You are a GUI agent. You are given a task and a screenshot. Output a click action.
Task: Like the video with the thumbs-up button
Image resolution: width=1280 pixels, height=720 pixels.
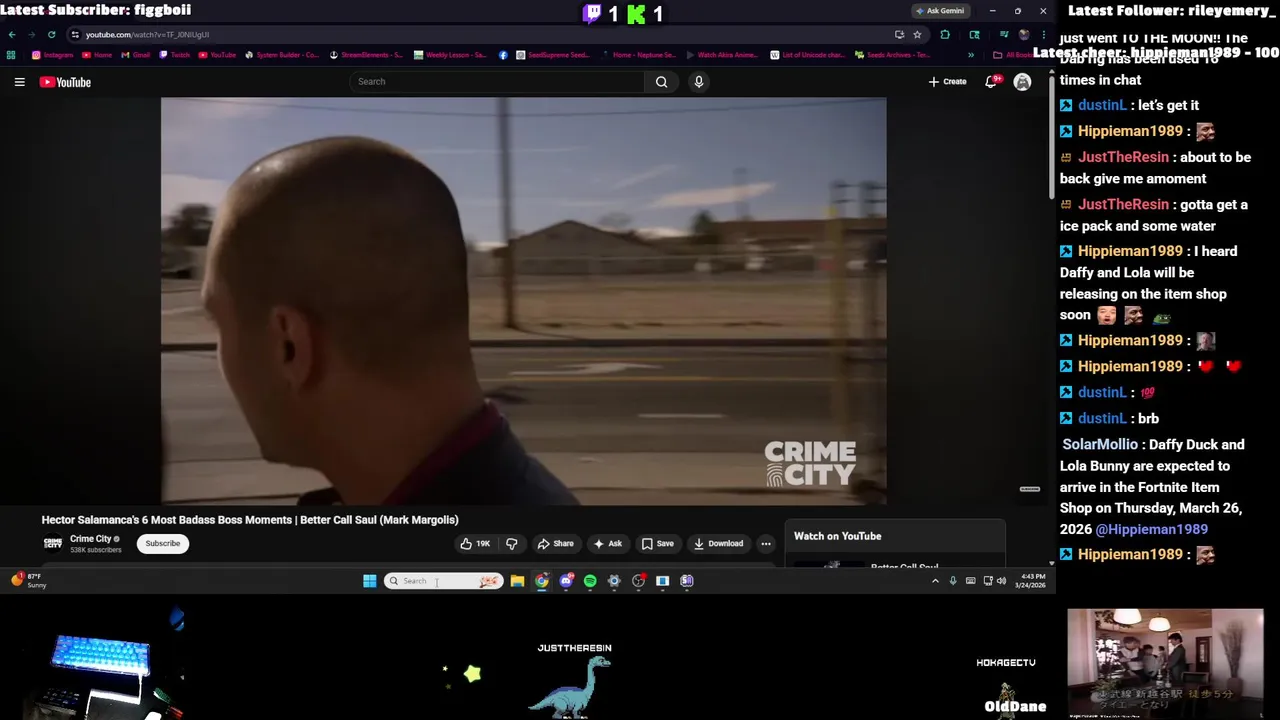475,544
